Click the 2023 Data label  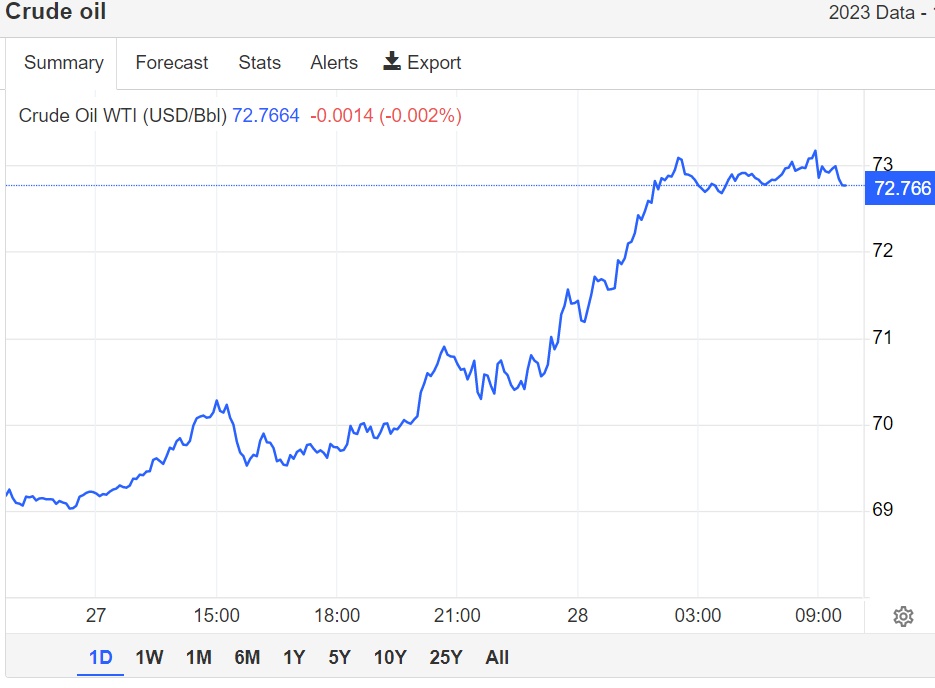(871, 13)
